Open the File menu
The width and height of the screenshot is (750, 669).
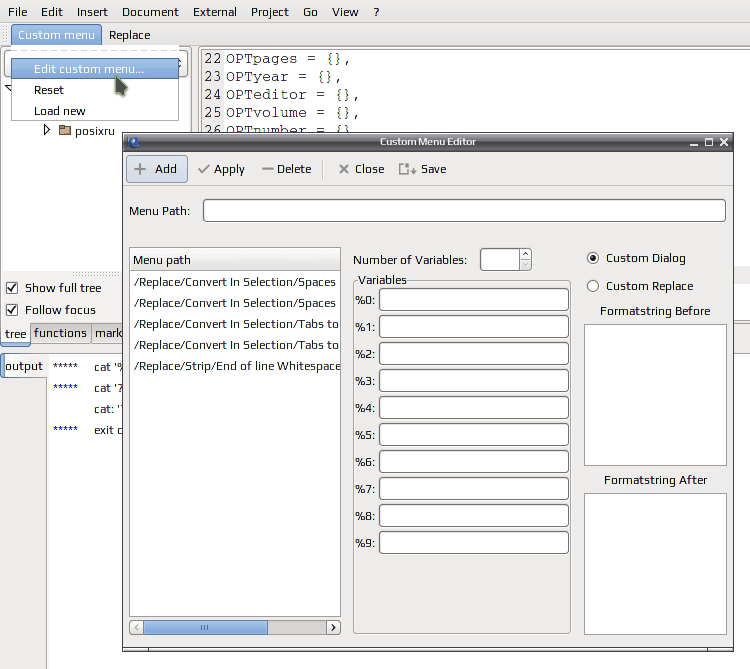click(18, 12)
